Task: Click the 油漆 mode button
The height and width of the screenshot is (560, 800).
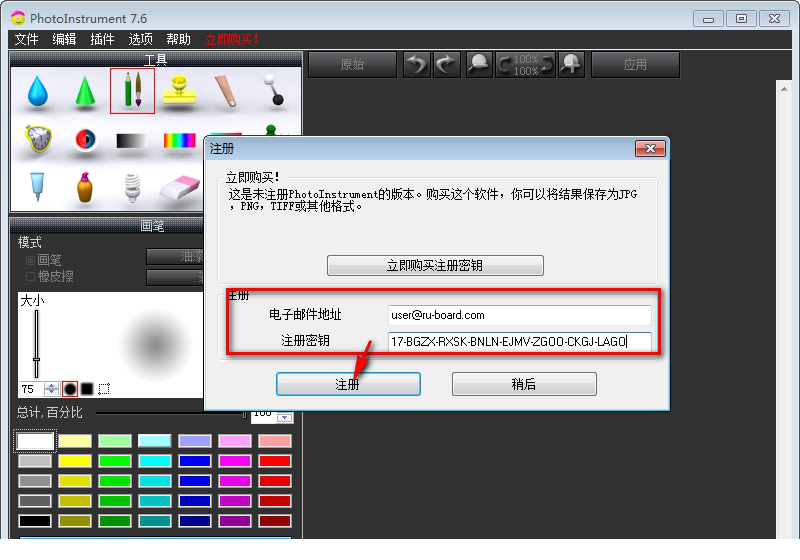Action: [174, 257]
